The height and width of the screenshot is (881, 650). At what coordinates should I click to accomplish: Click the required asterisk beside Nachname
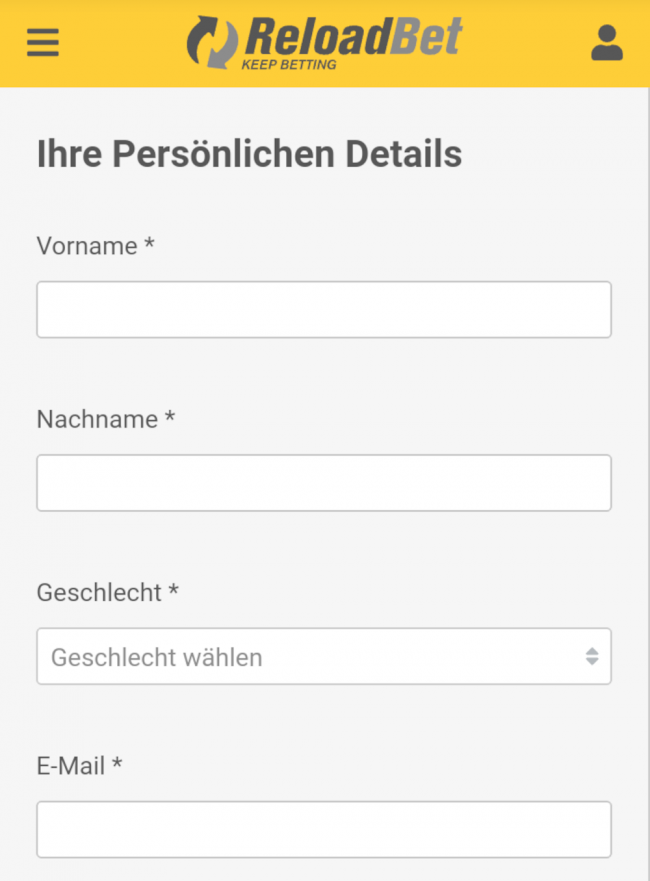click(170, 418)
